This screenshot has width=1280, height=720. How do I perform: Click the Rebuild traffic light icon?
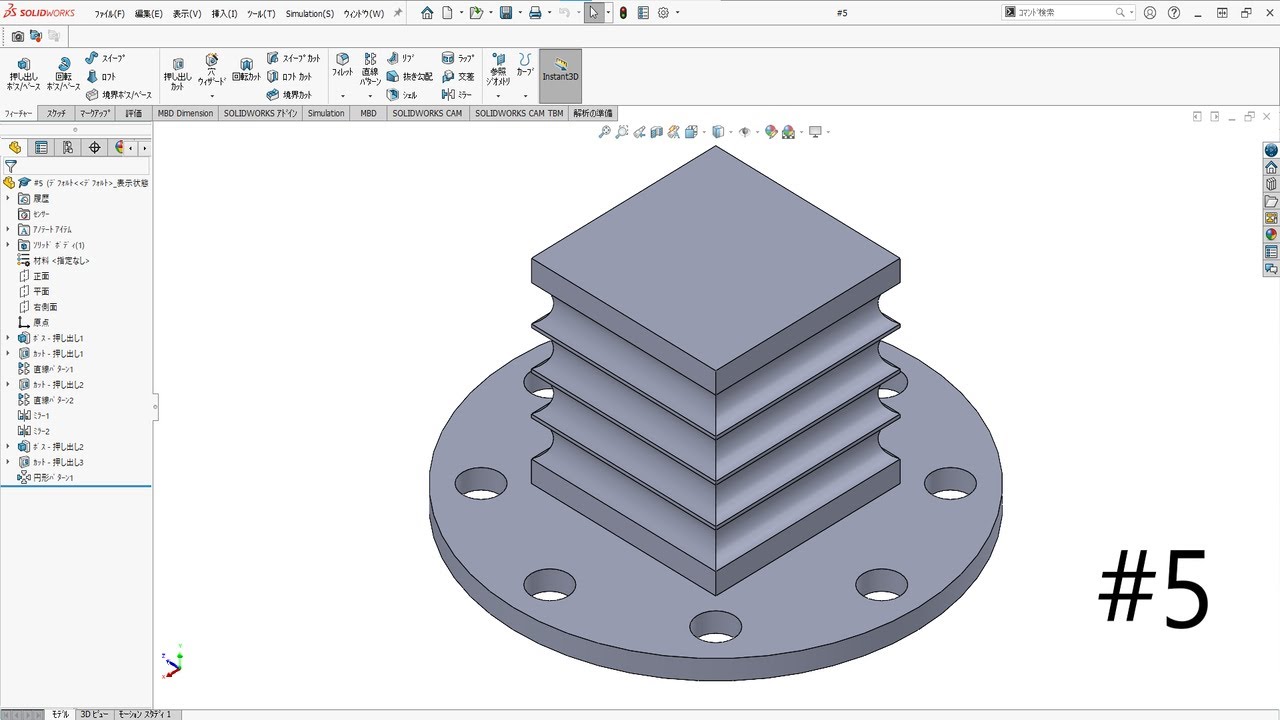click(x=623, y=13)
